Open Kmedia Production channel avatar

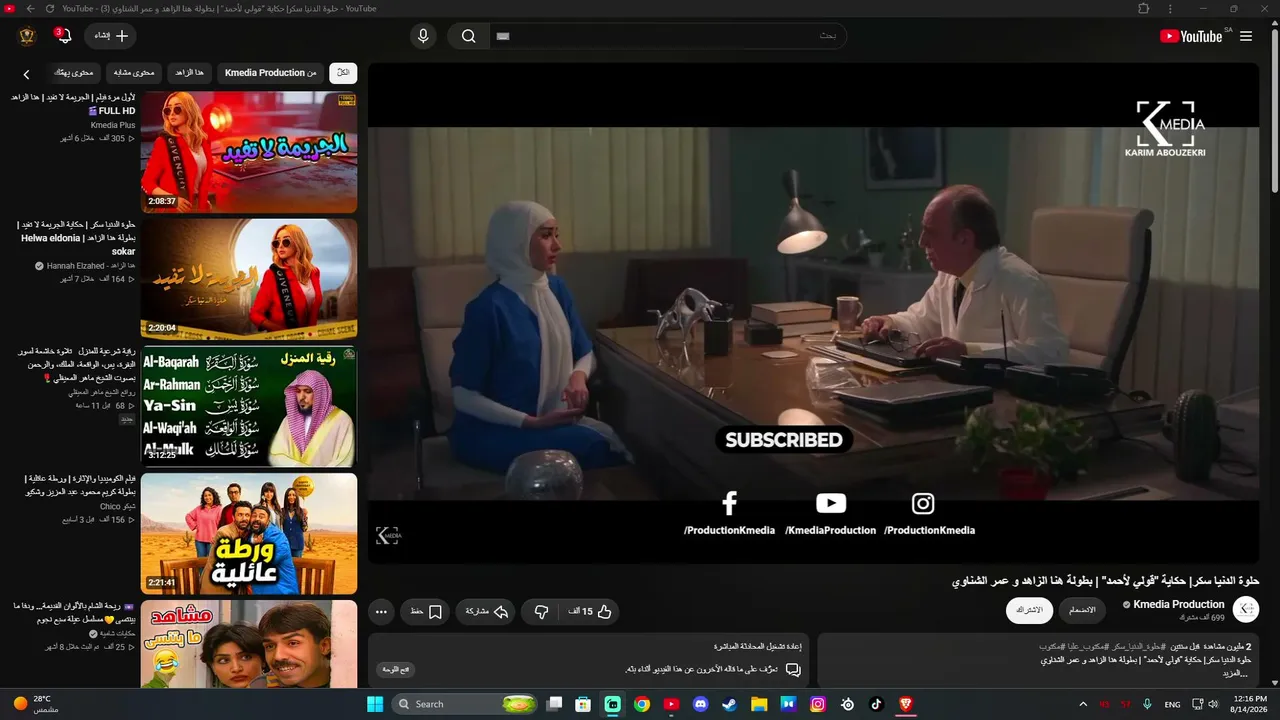point(1246,609)
